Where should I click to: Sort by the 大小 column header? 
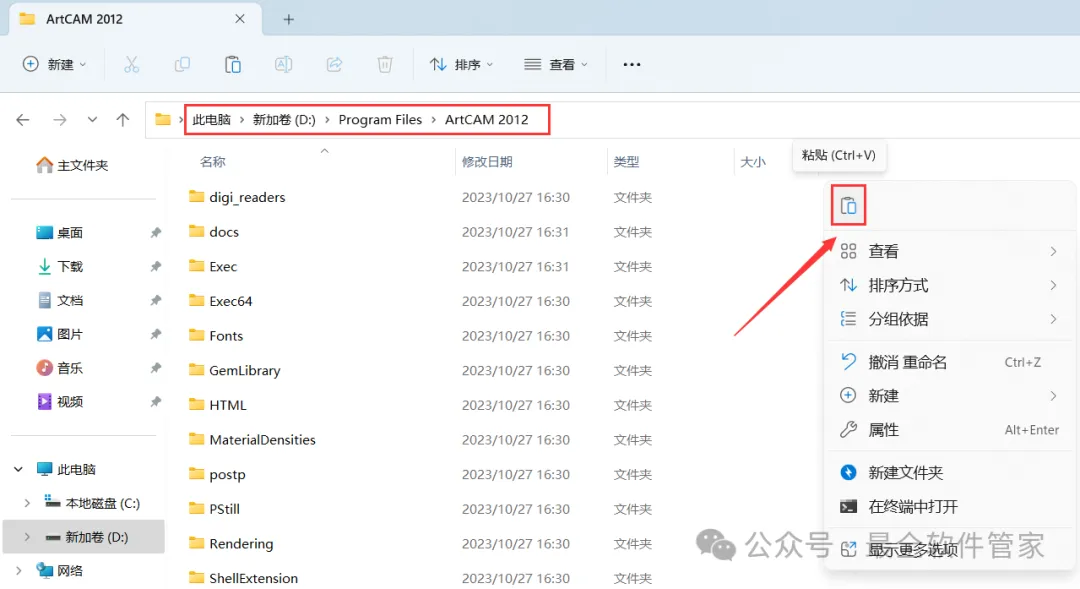752,162
